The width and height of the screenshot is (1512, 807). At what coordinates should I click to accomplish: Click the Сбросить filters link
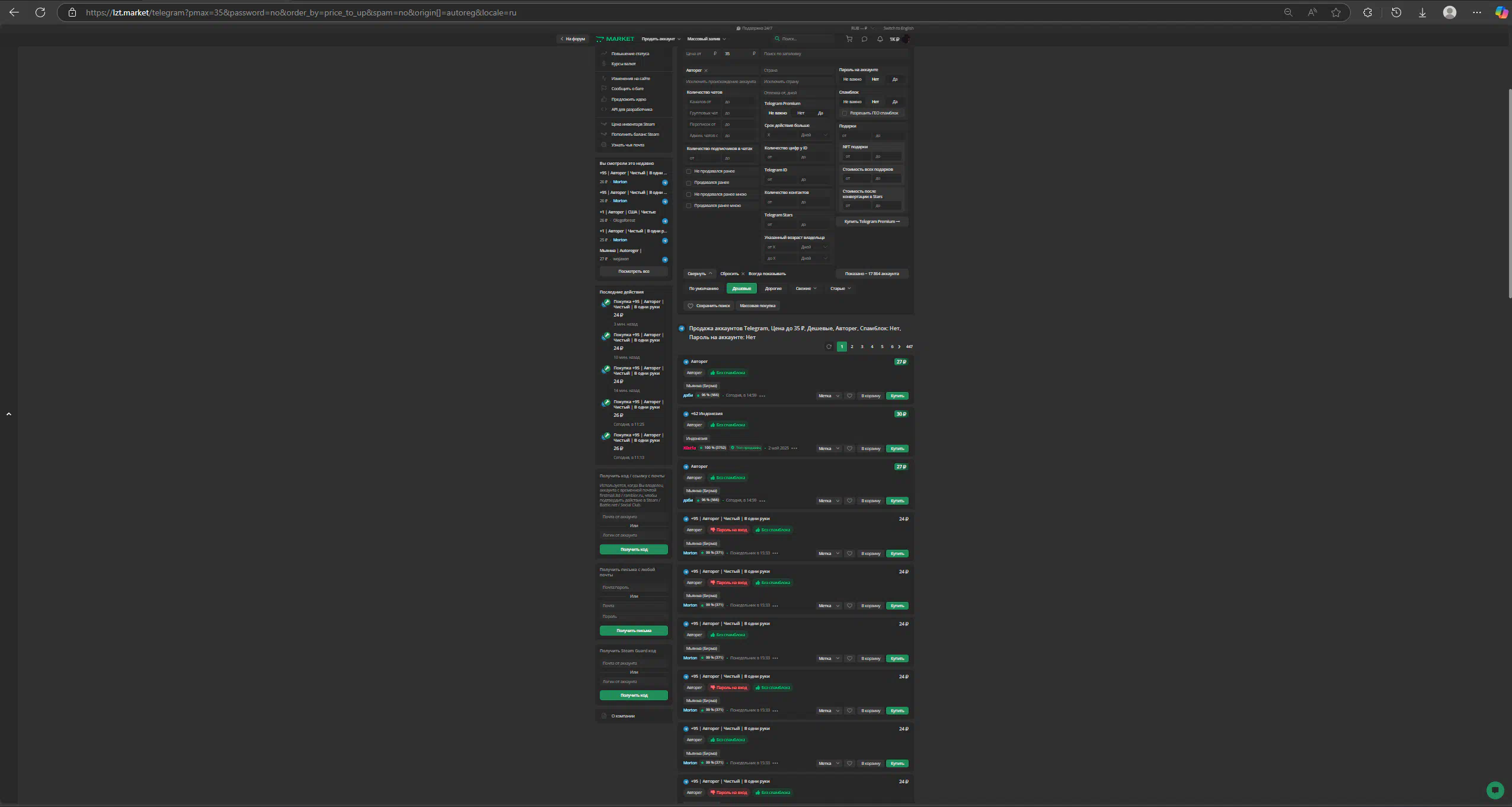point(732,274)
